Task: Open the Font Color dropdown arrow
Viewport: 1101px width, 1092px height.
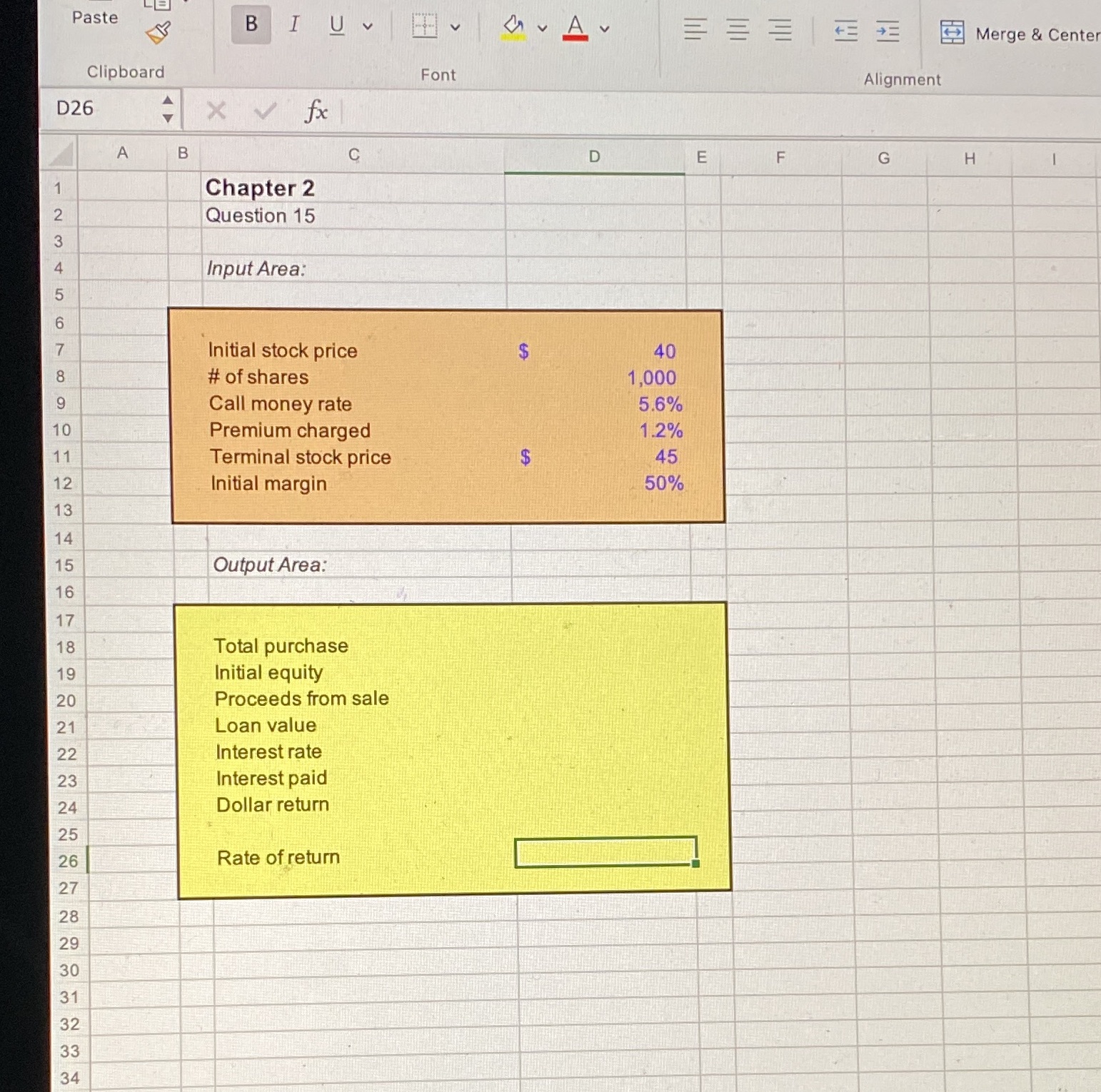Action: pos(605,29)
